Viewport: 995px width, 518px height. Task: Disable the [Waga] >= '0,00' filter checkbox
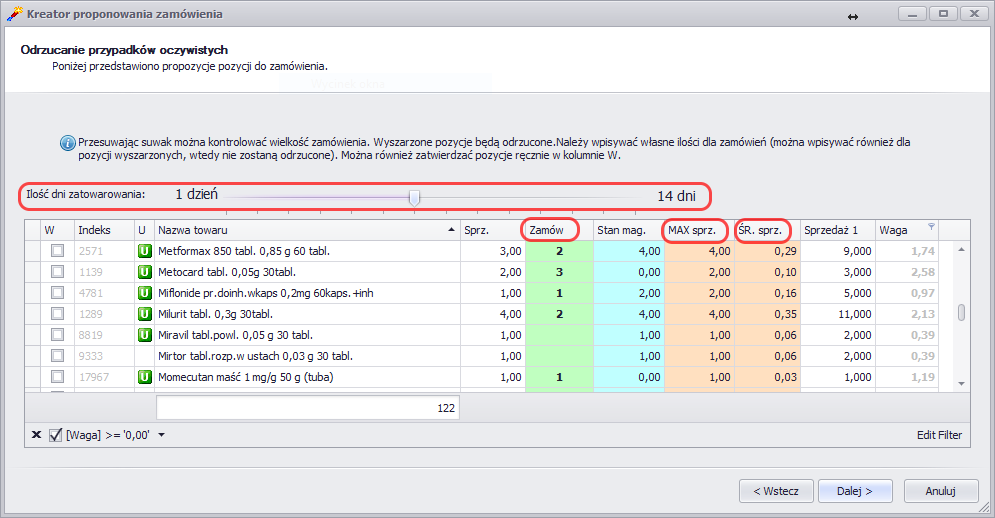[x=56, y=435]
